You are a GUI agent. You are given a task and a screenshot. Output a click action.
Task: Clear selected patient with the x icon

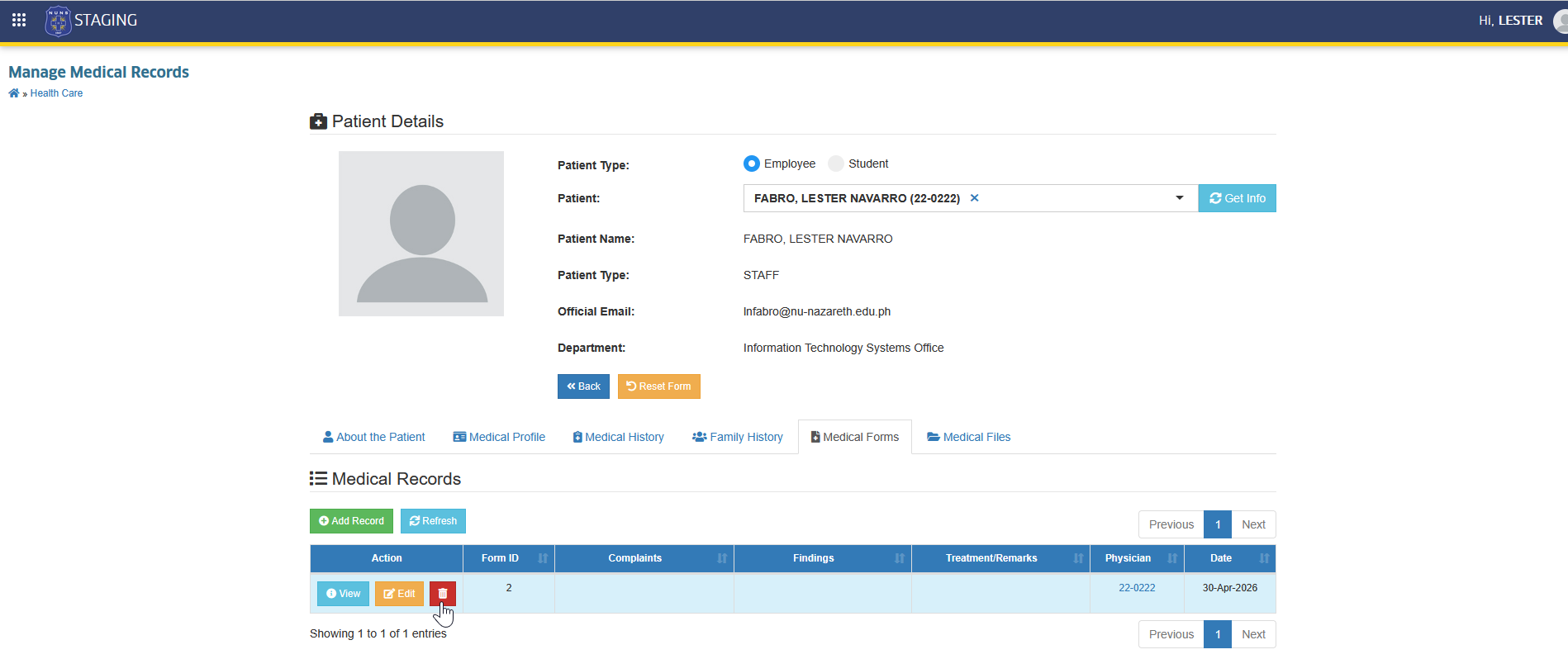[975, 198]
